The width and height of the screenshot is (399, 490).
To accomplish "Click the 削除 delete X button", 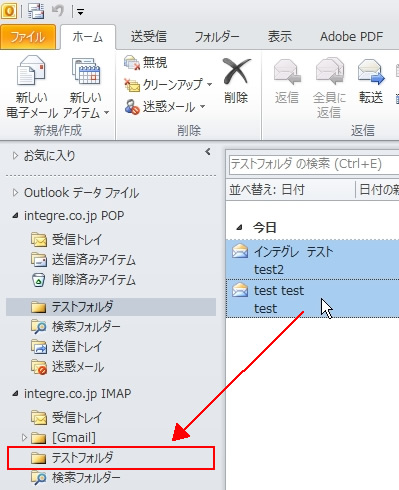I will (236, 81).
